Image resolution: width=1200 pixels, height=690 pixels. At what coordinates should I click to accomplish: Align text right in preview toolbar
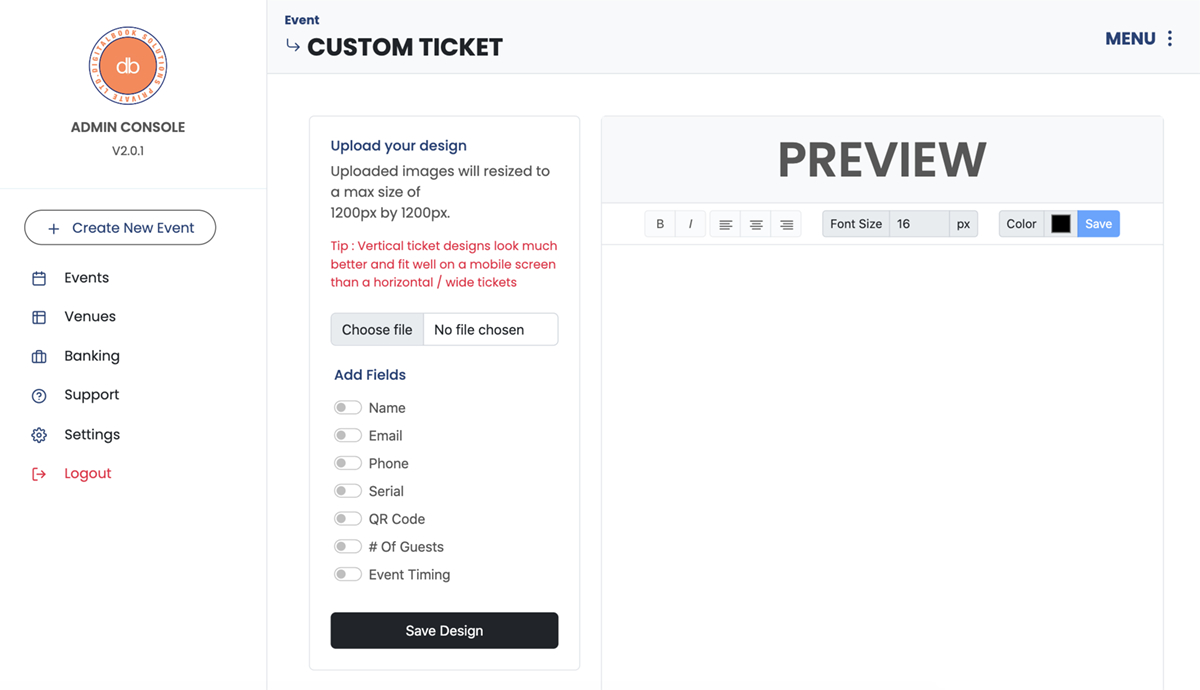coord(787,224)
